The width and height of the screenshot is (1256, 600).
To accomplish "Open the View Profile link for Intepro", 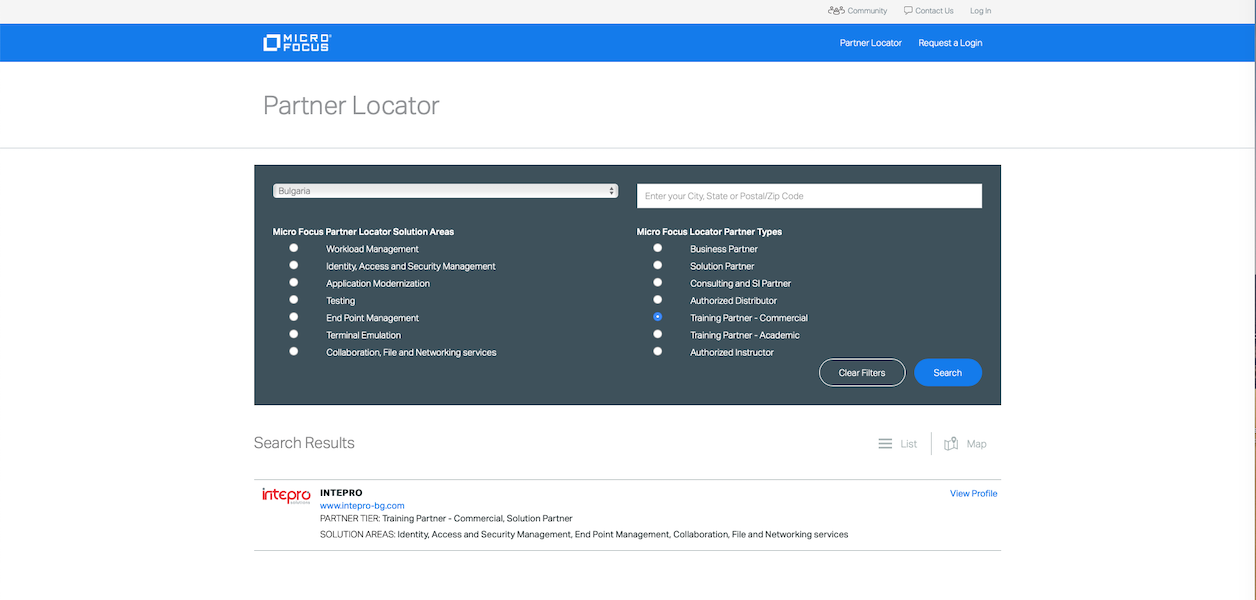I will pos(973,493).
